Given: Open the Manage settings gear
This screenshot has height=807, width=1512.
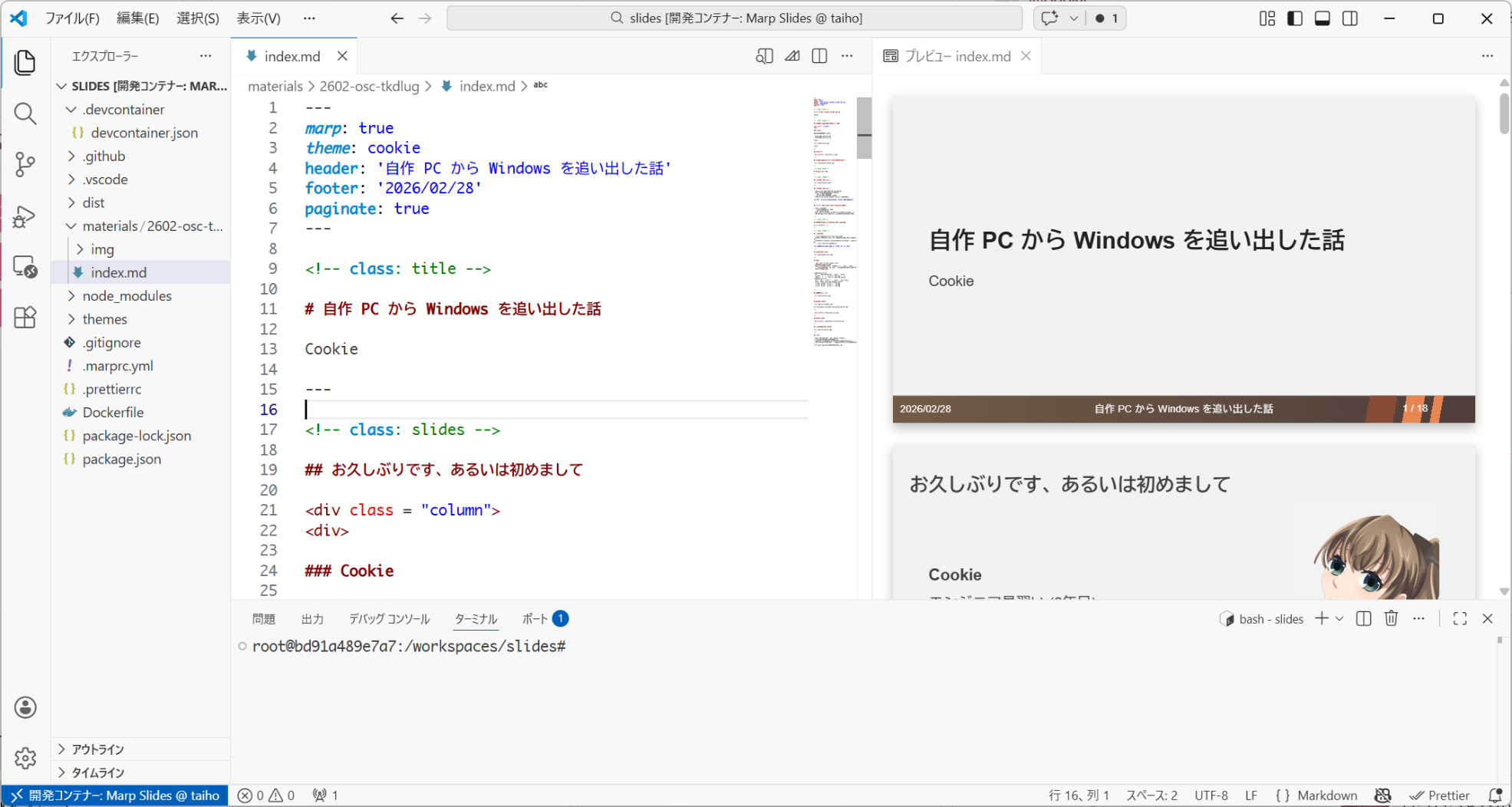Looking at the screenshot, I should click(25, 758).
